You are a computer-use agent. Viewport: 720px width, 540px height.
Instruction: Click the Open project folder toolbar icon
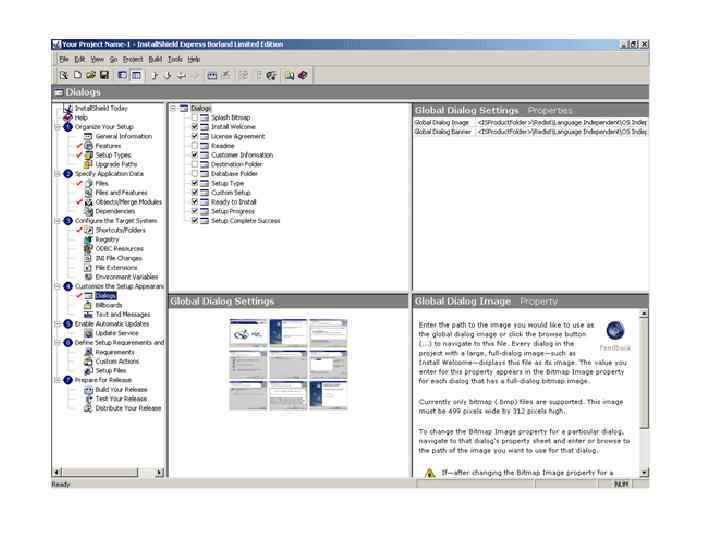click(x=91, y=75)
